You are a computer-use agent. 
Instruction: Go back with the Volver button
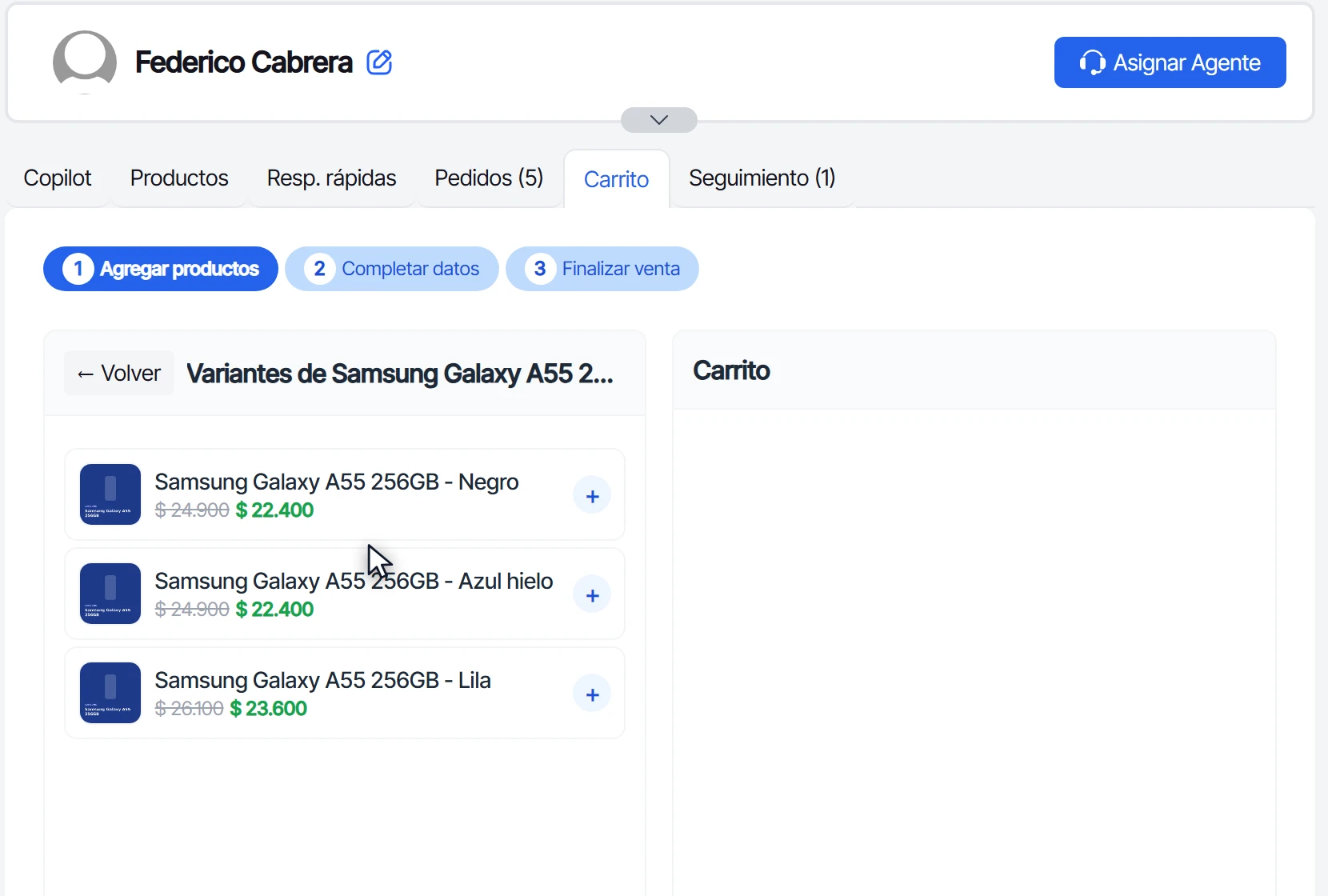click(119, 373)
